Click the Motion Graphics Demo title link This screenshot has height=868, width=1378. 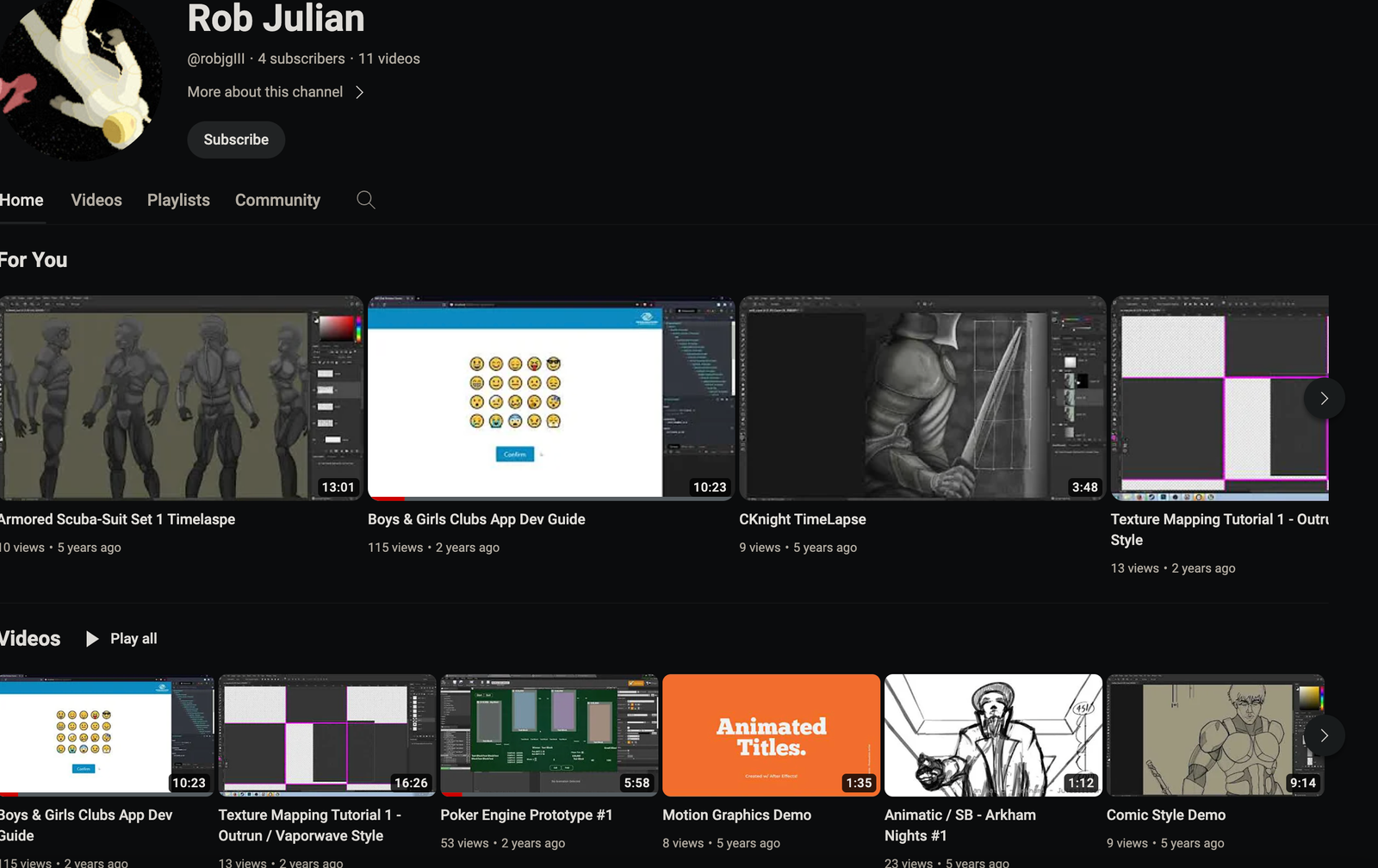tap(736, 815)
